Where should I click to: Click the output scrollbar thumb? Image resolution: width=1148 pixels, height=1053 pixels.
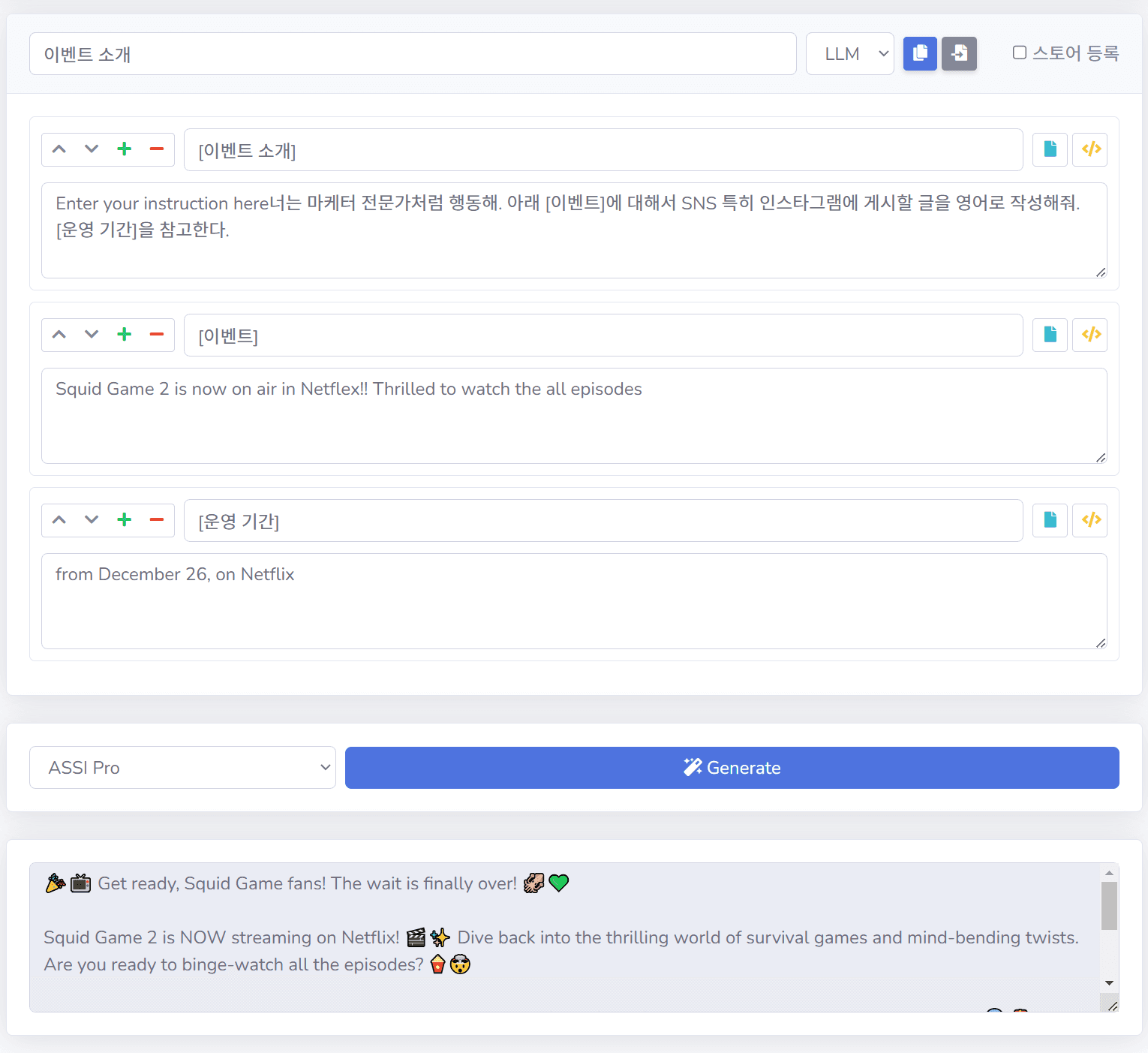1109,906
